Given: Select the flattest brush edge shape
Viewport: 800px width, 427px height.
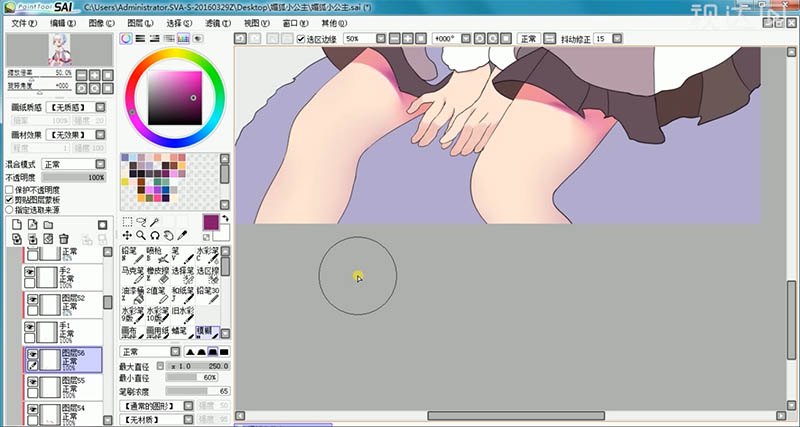Looking at the screenshot, I should [x=224, y=352].
